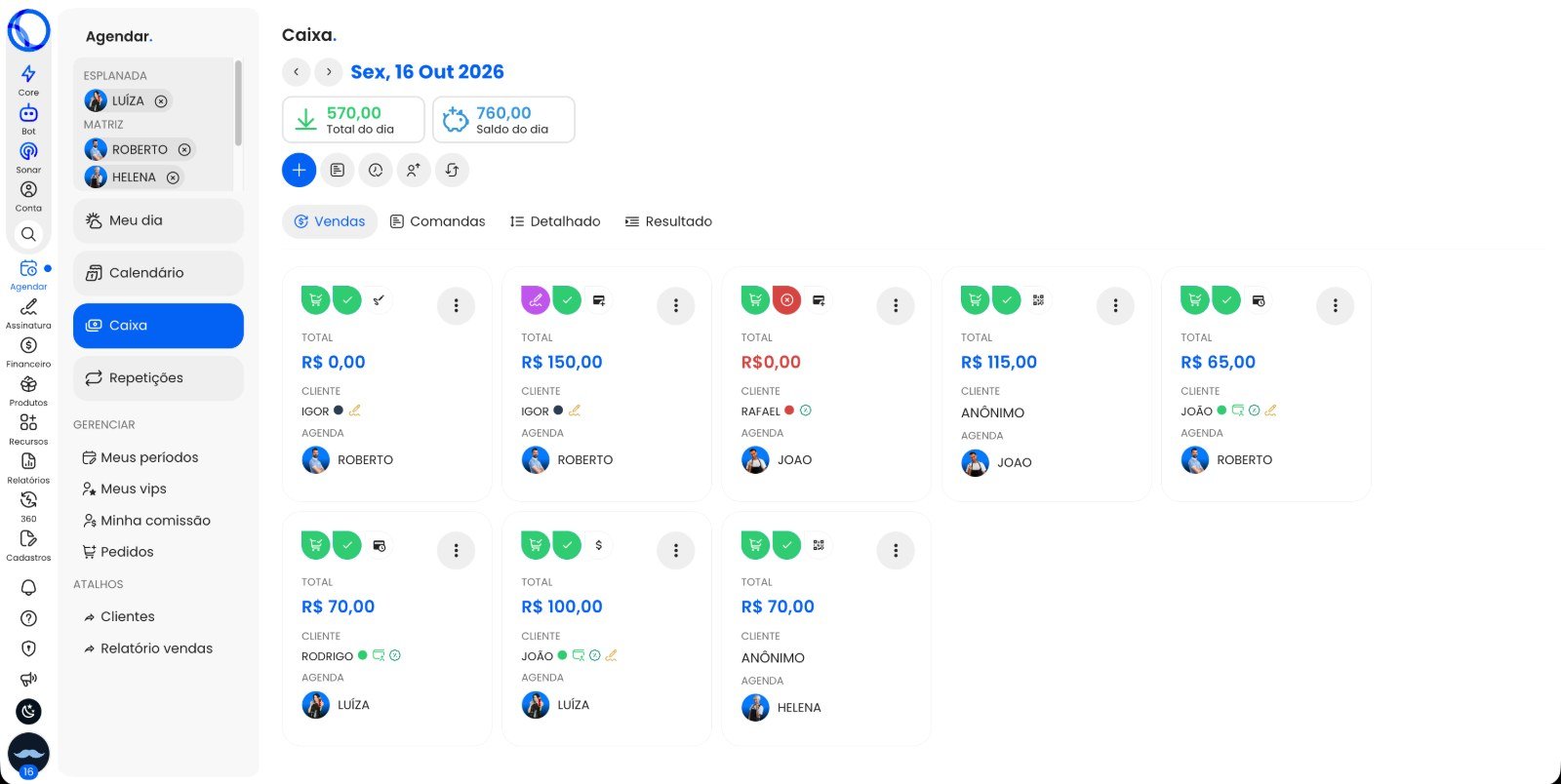
Task: Open the 360 sidebar icon
Action: coord(28,500)
